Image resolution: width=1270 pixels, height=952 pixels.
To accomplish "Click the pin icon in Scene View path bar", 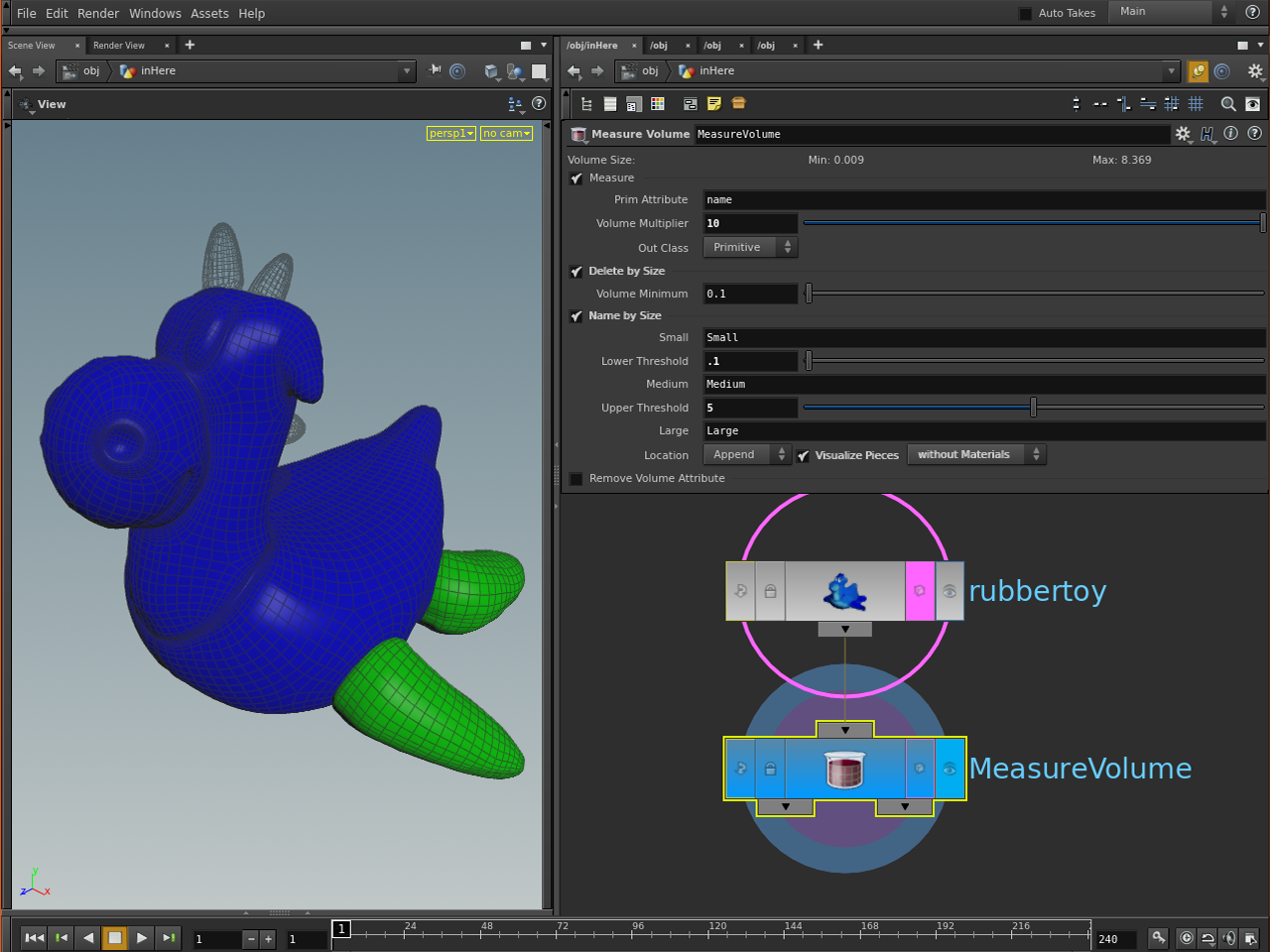I will 435,70.
